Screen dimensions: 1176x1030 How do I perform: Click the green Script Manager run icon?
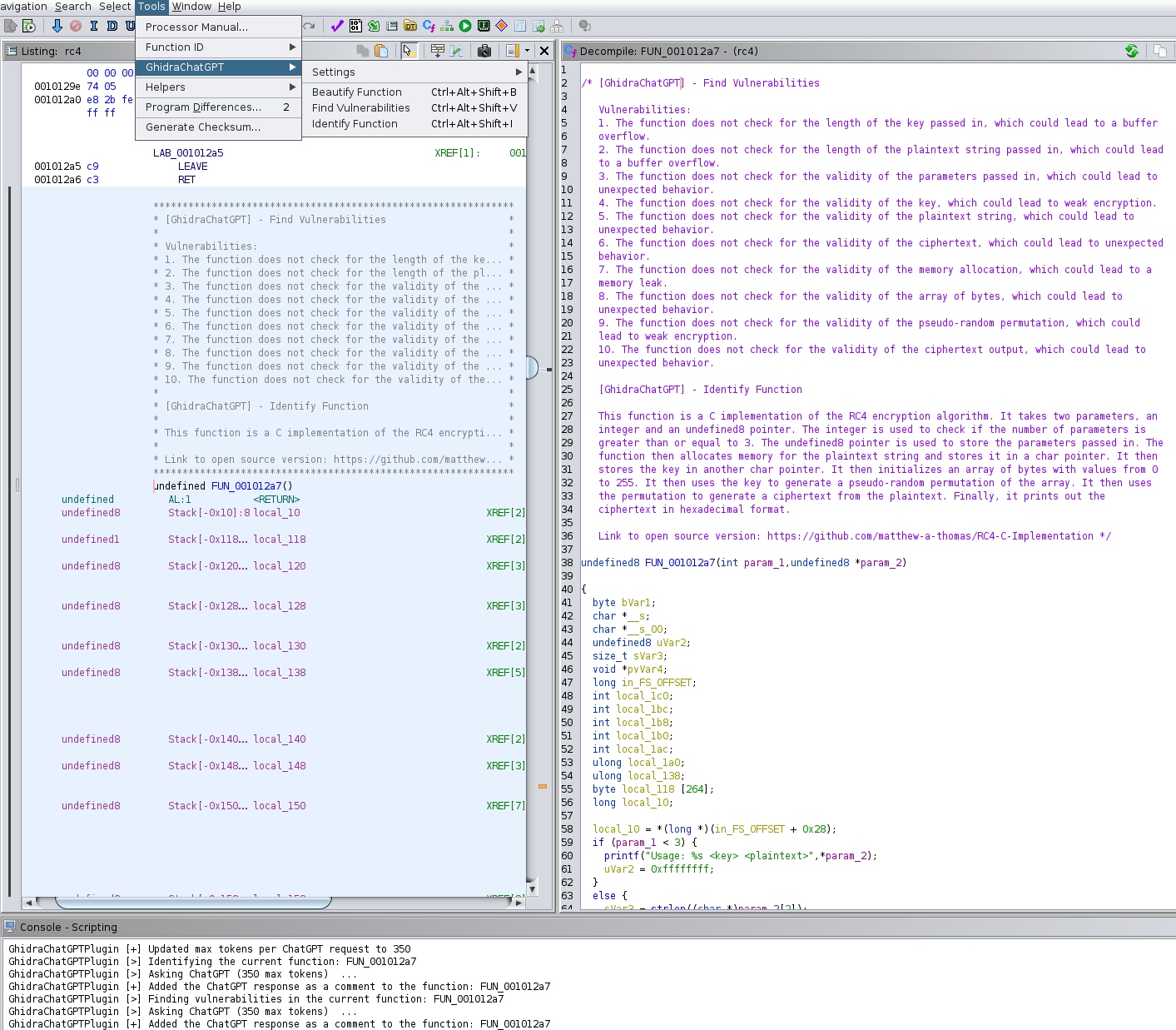pyautogui.click(x=465, y=26)
